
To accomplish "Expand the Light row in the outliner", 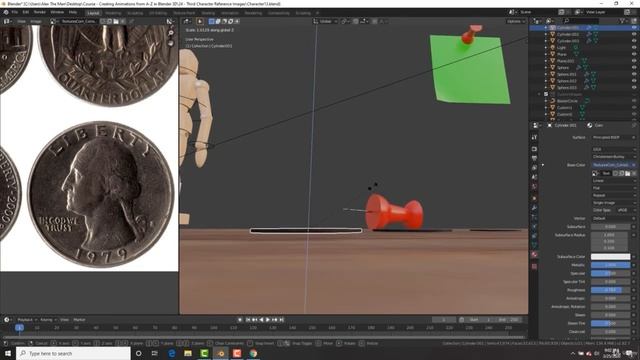I will tap(546, 48).
